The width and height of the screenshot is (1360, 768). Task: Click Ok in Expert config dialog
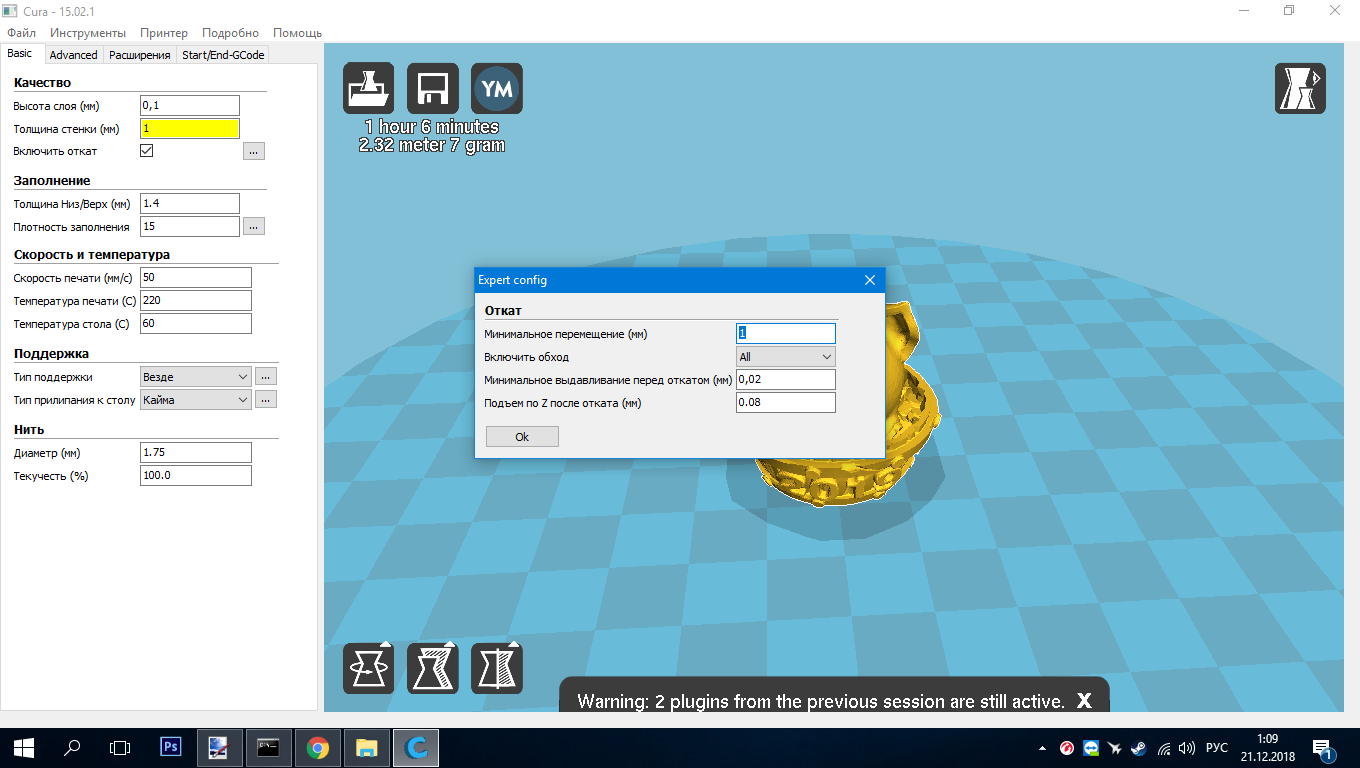[522, 437]
